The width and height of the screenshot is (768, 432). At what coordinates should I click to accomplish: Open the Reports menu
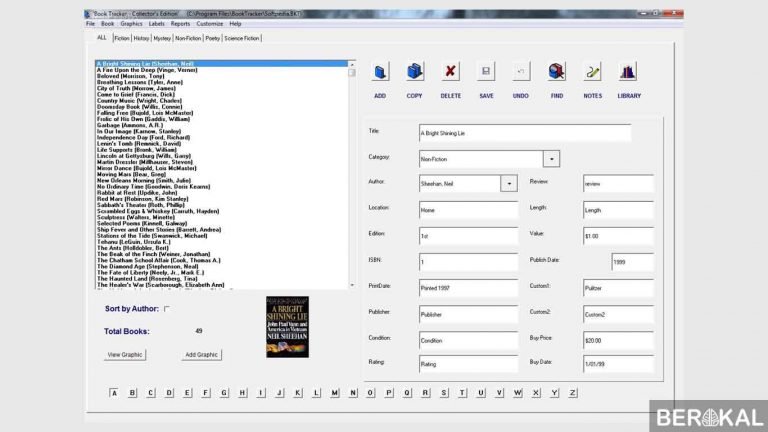[180, 23]
